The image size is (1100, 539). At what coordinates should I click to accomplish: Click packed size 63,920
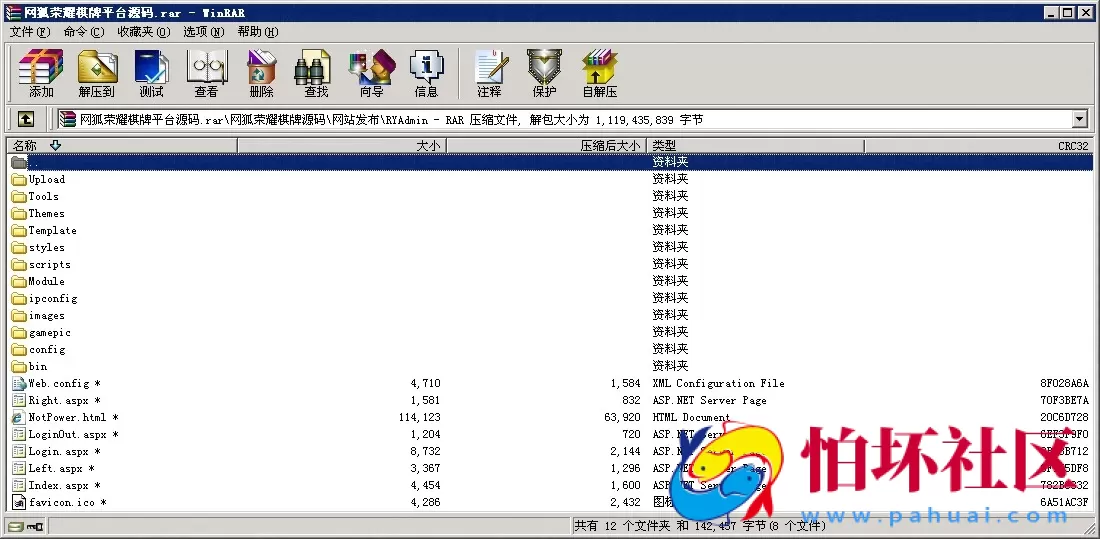[x=622, y=418]
